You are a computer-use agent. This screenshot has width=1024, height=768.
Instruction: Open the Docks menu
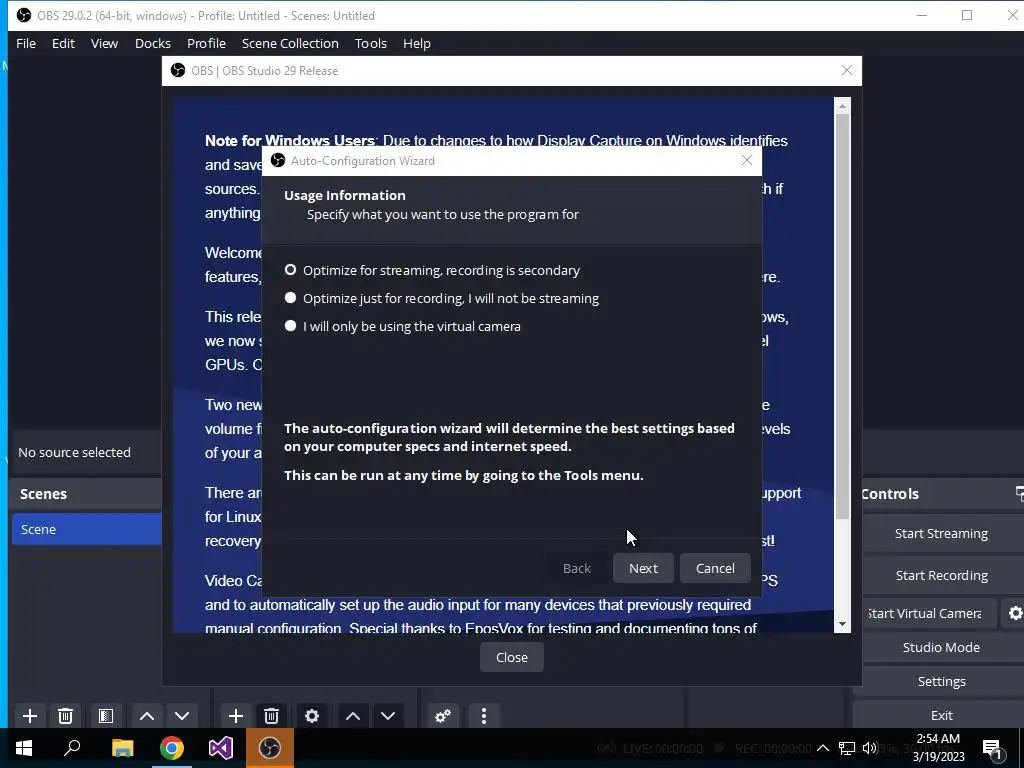pos(153,43)
